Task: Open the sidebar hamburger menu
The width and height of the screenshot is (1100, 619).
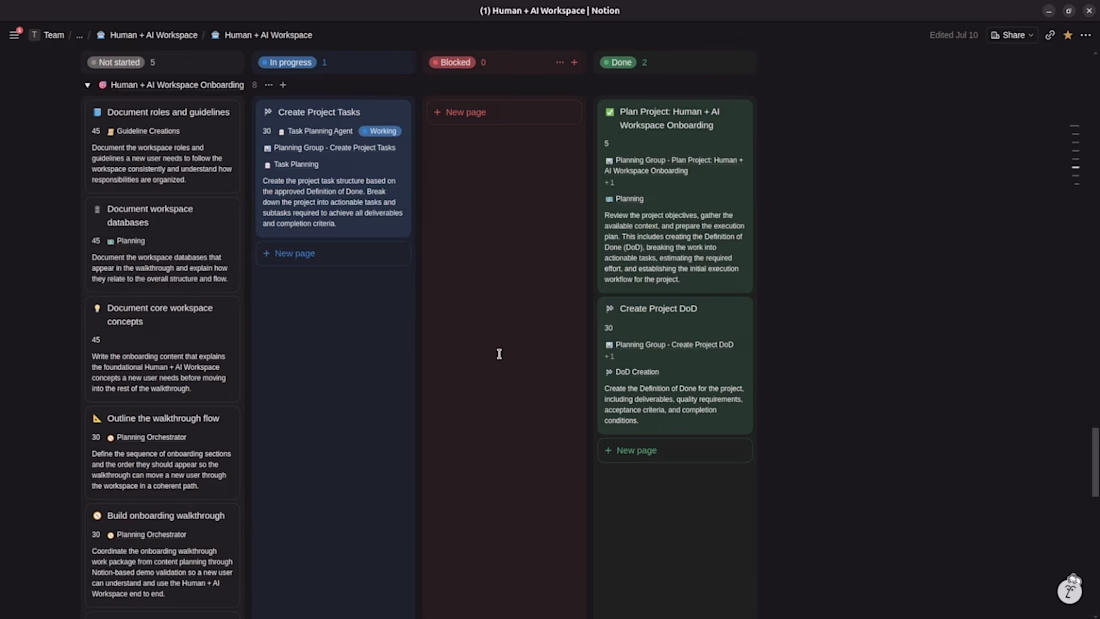Action: (14, 35)
